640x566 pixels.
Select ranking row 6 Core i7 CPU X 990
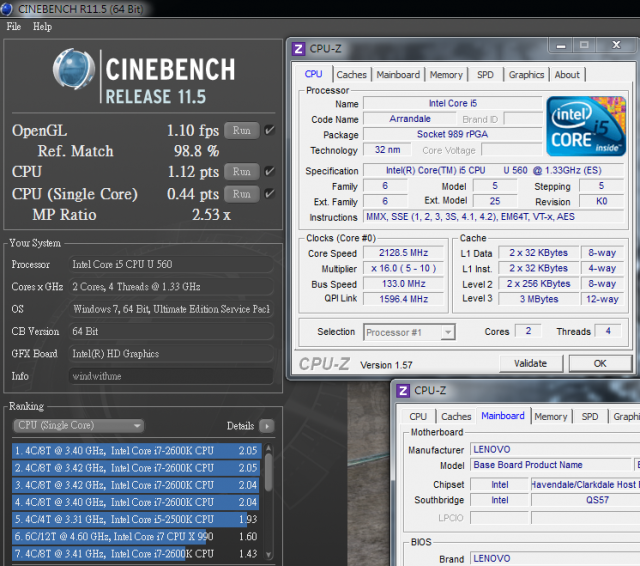(136, 537)
